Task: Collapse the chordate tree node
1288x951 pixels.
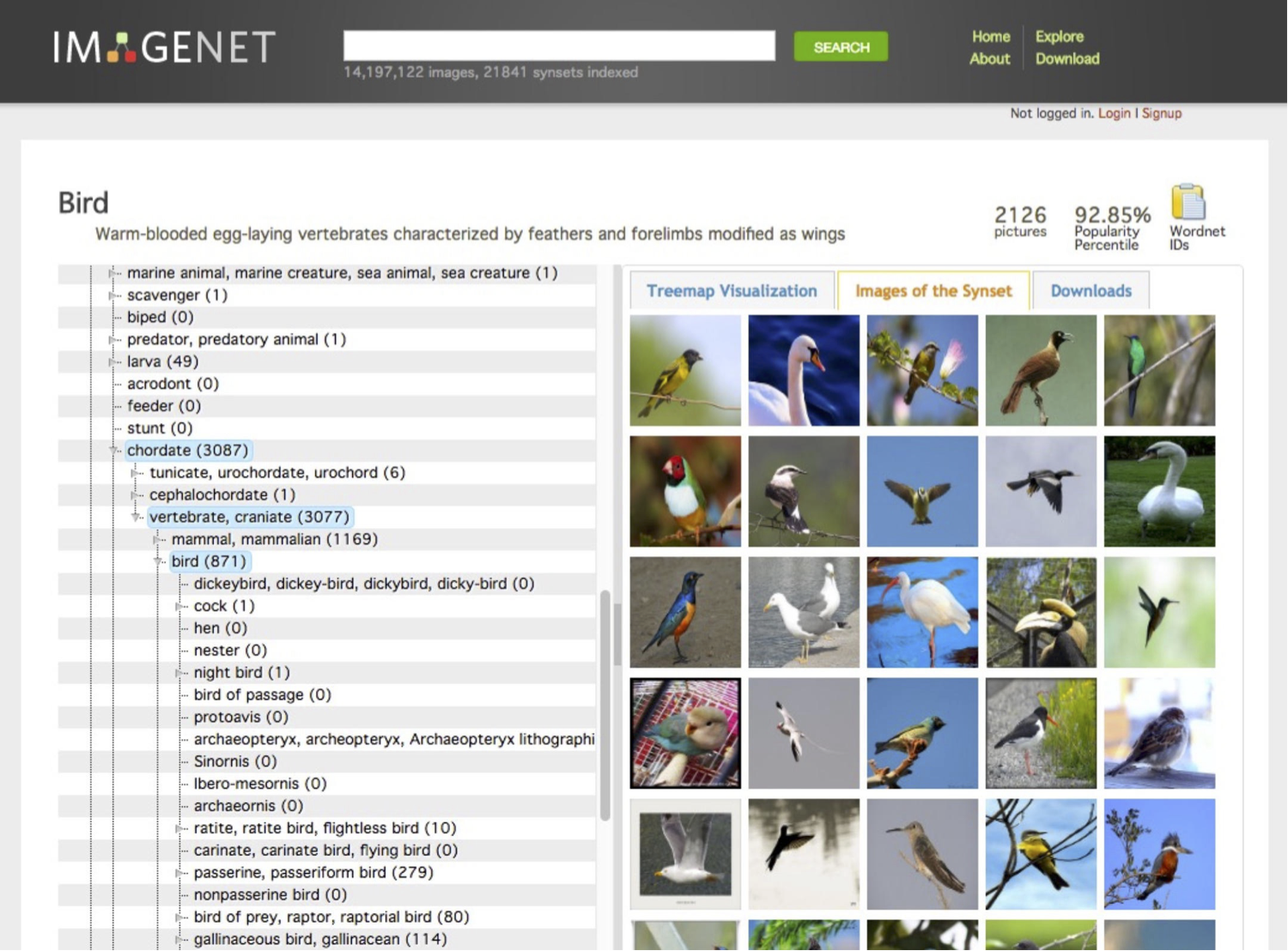Action: coord(113,451)
